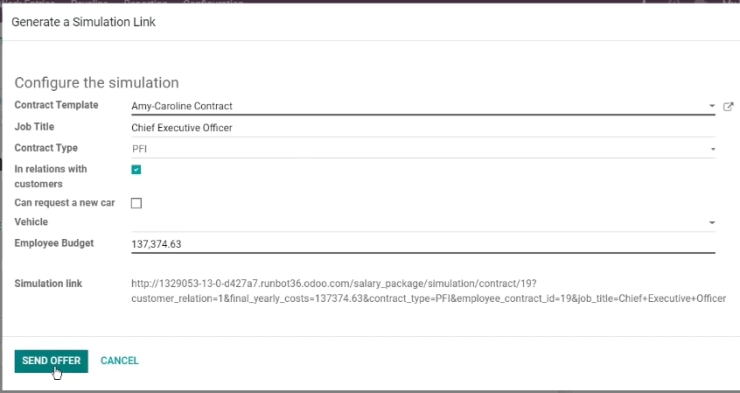This screenshot has width=740, height=393.
Task: Click the Simulation link label
Action: pyautogui.click(x=48, y=284)
